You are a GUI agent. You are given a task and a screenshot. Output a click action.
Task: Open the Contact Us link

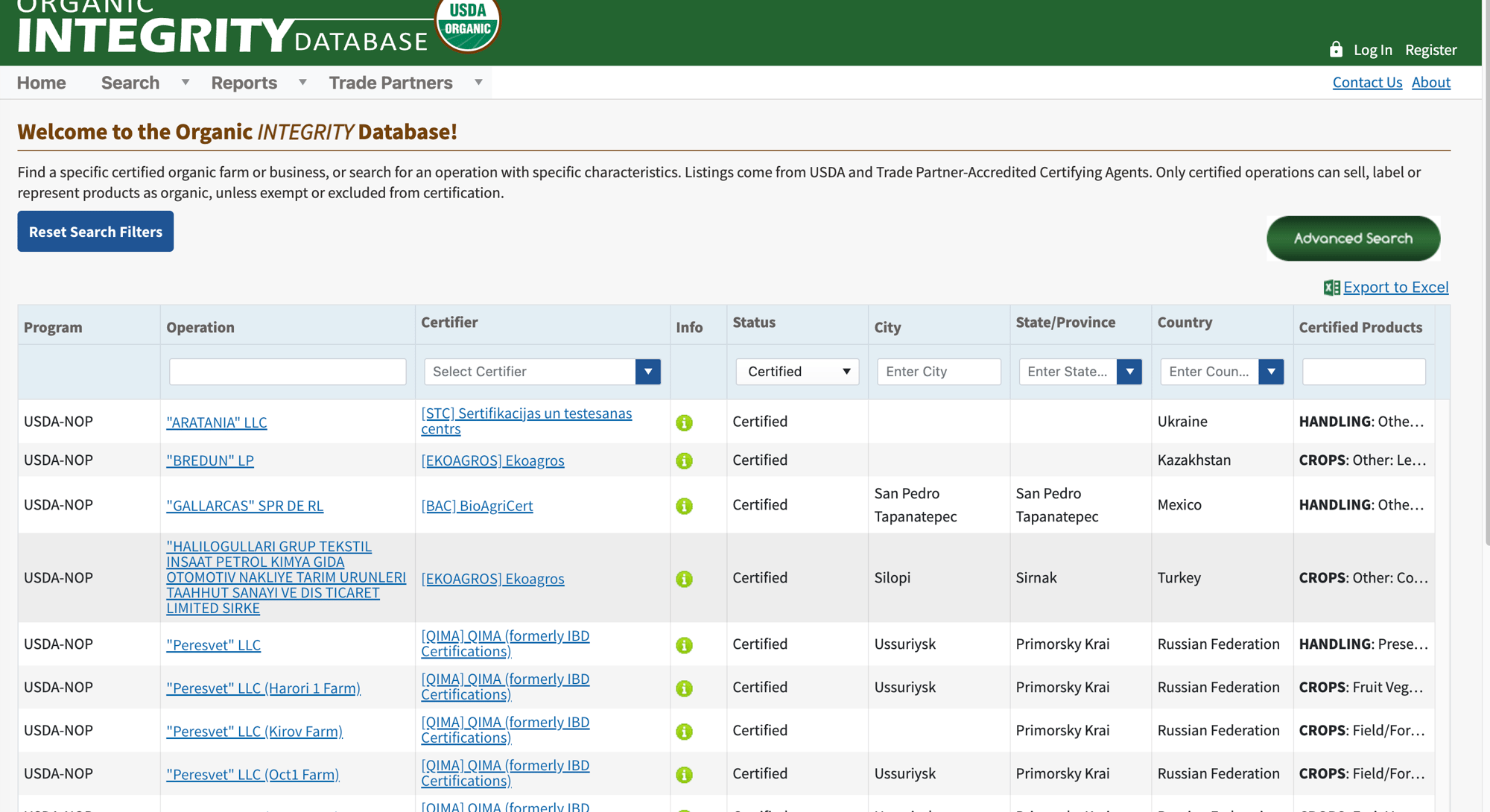(x=1367, y=82)
